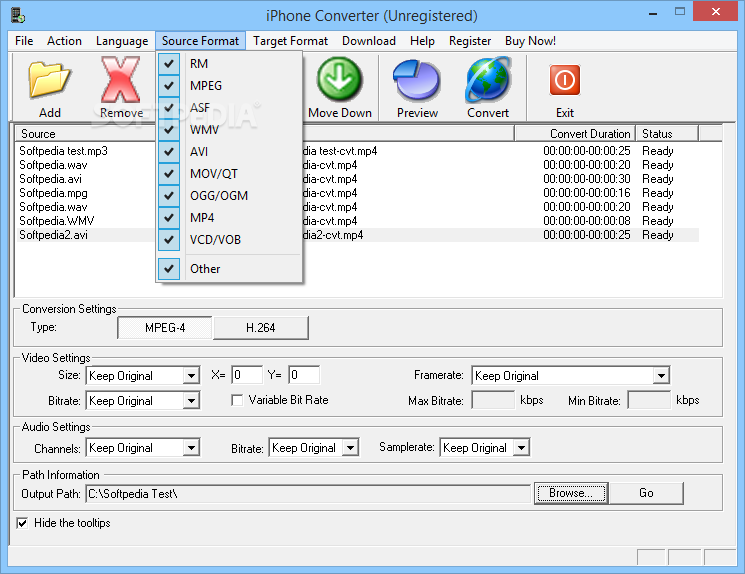Click the green Move Down arrow icon
The width and height of the screenshot is (745, 574).
[339, 79]
